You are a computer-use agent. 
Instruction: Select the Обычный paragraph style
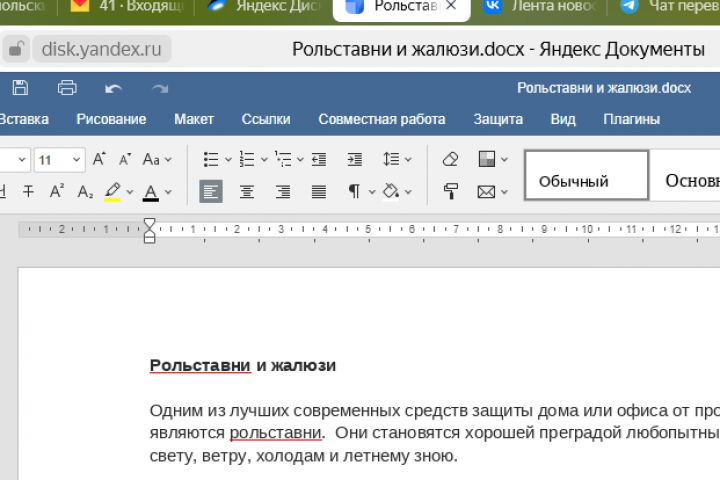[x=586, y=175]
